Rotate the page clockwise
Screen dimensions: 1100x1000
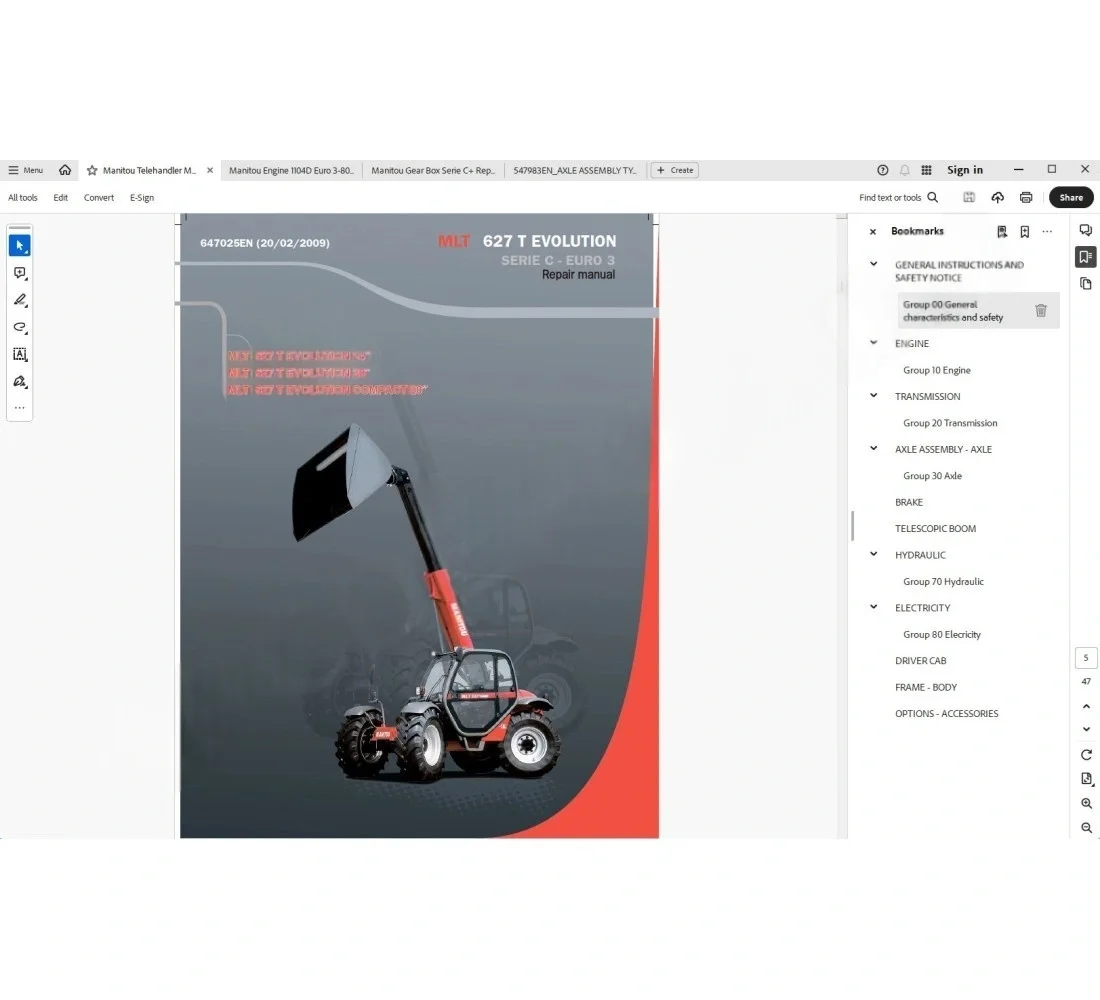coord(1086,755)
